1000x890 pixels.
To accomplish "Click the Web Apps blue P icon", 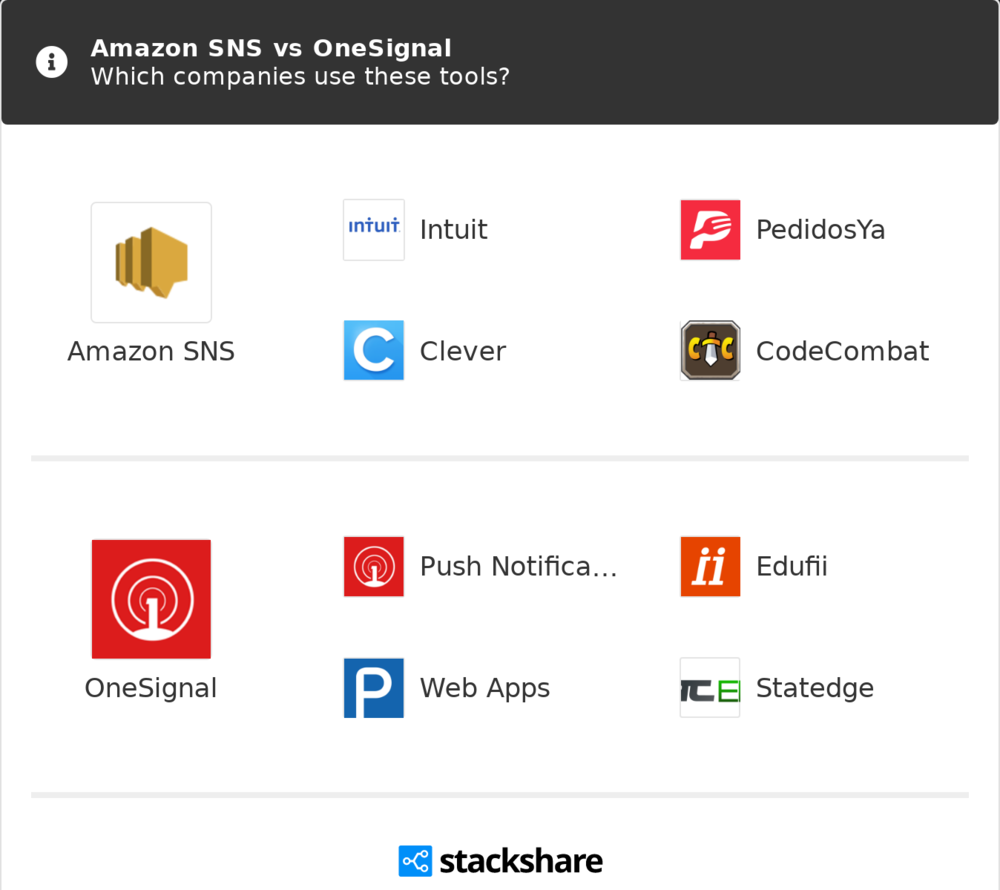I will click(374, 688).
